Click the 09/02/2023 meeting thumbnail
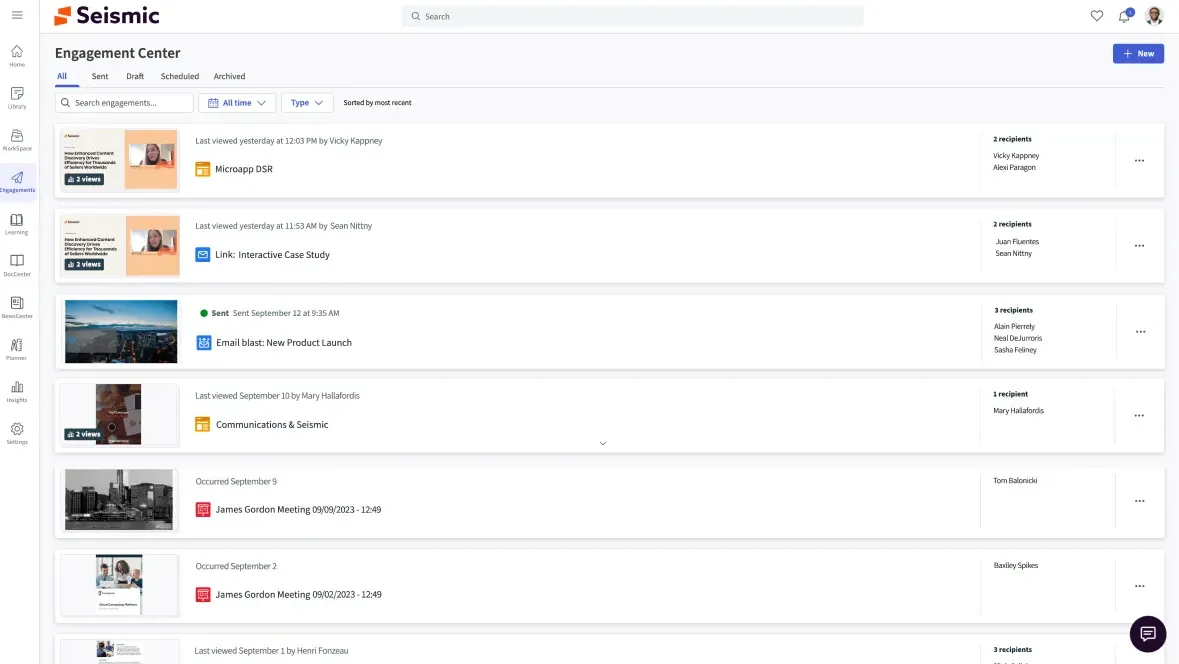The image size is (1179, 664). click(119, 585)
